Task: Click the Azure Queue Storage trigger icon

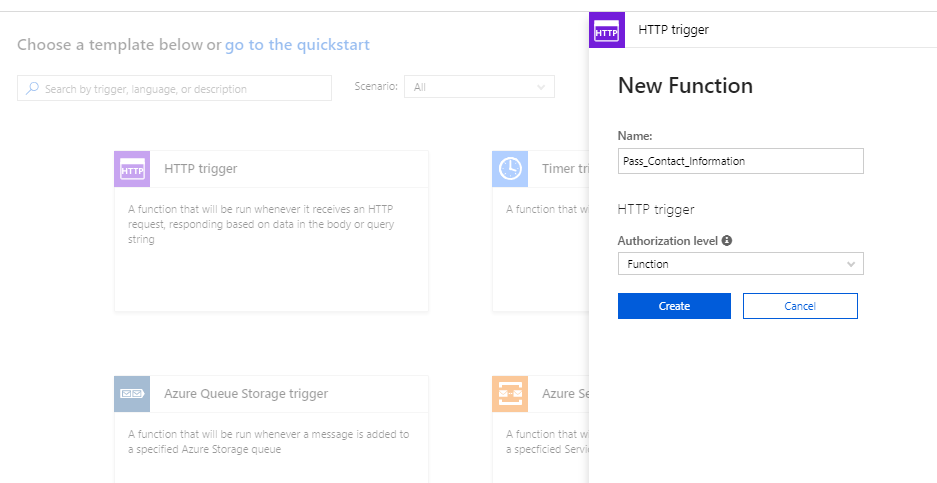Action: [x=132, y=394]
